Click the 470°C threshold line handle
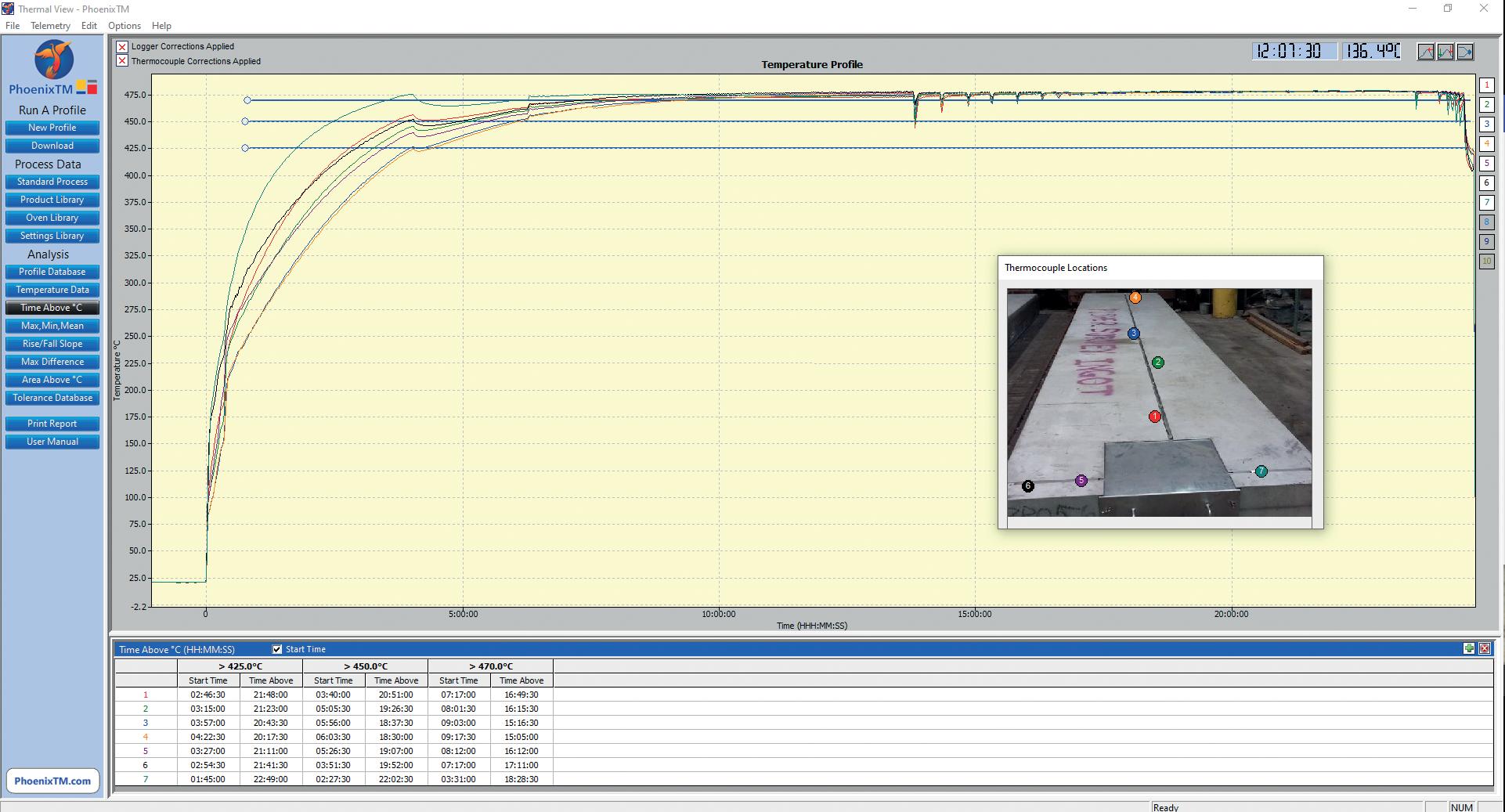Screen dimensions: 1505x812 coord(247,100)
